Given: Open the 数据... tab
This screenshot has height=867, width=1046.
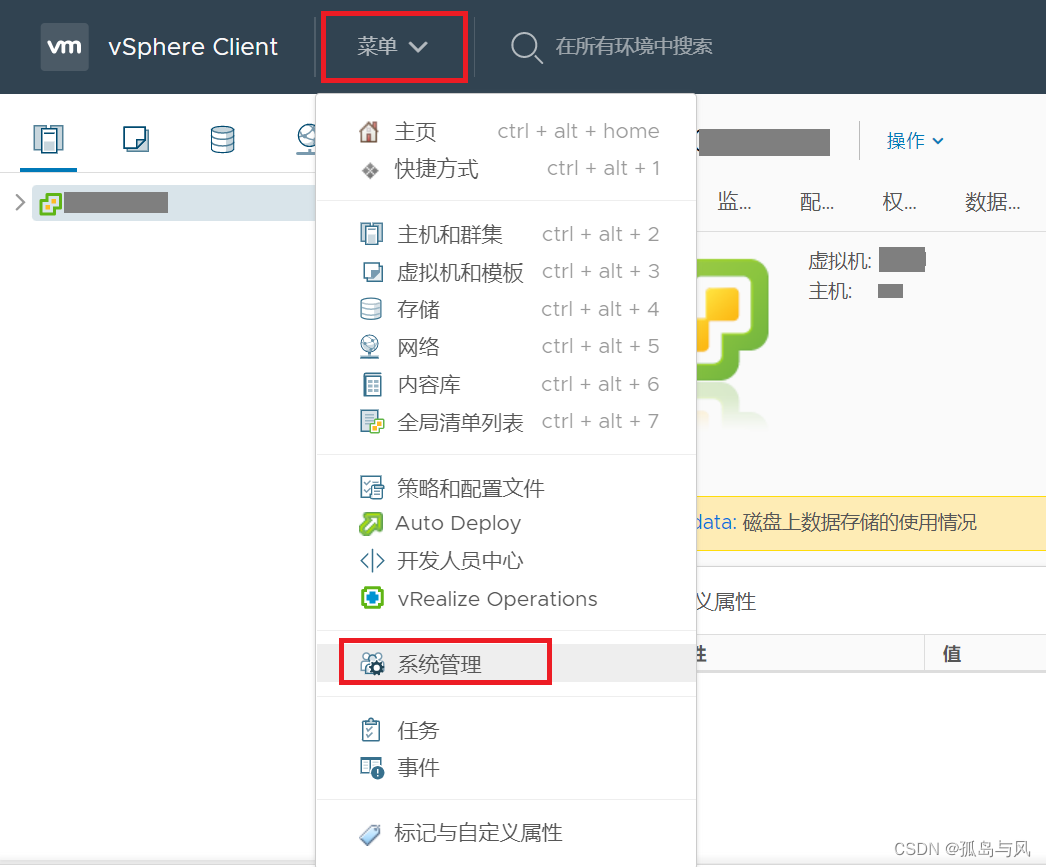Looking at the screenshot, I should 992,201.
